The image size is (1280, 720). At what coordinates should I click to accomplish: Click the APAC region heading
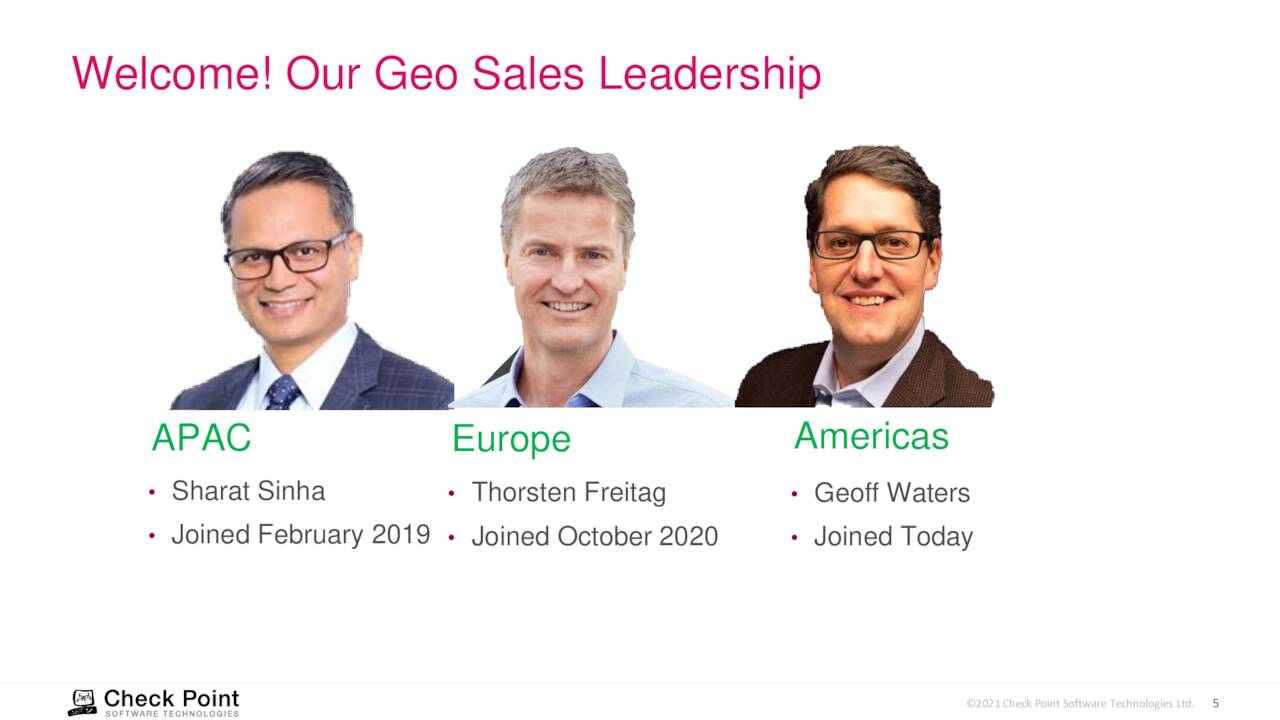coord(201,438)
